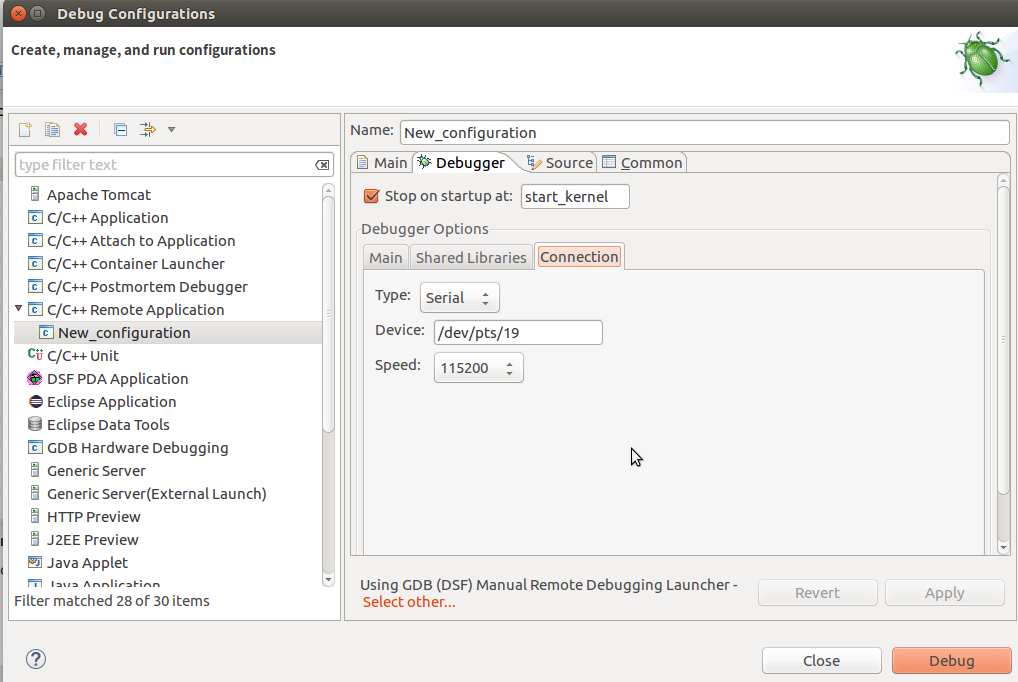Open the Speed baud rate dropdown
Image resolution: width=1018 pixels, height=682 pixels.
point(478,368)
